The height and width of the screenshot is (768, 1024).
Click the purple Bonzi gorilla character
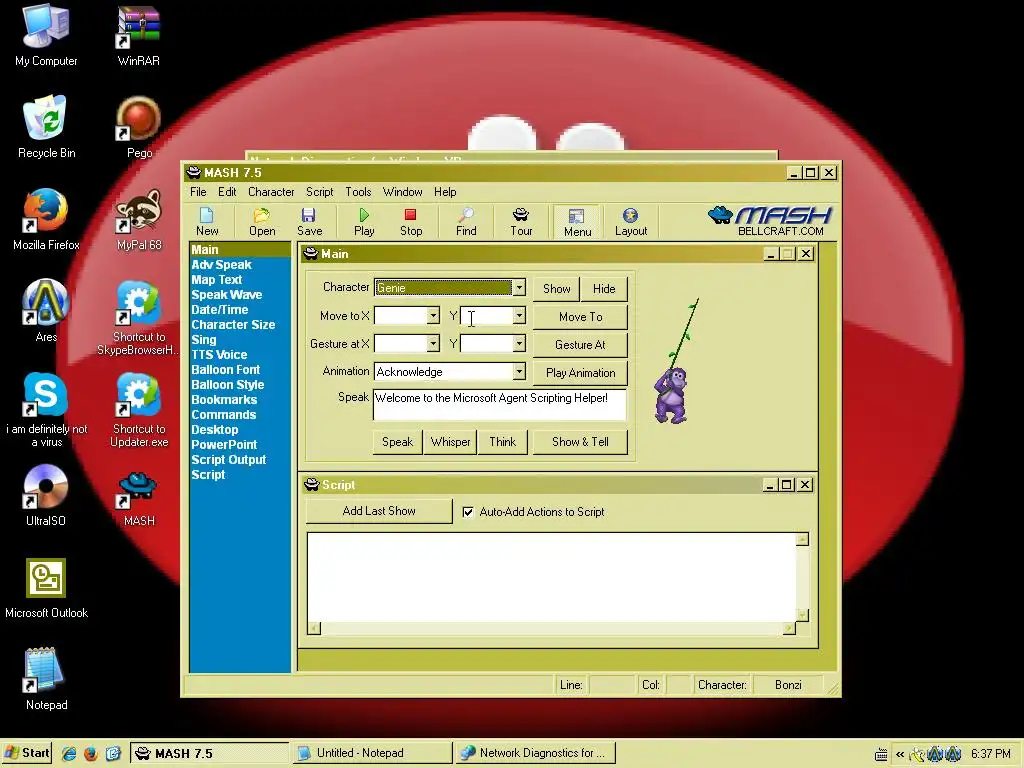tap(671, 395)
